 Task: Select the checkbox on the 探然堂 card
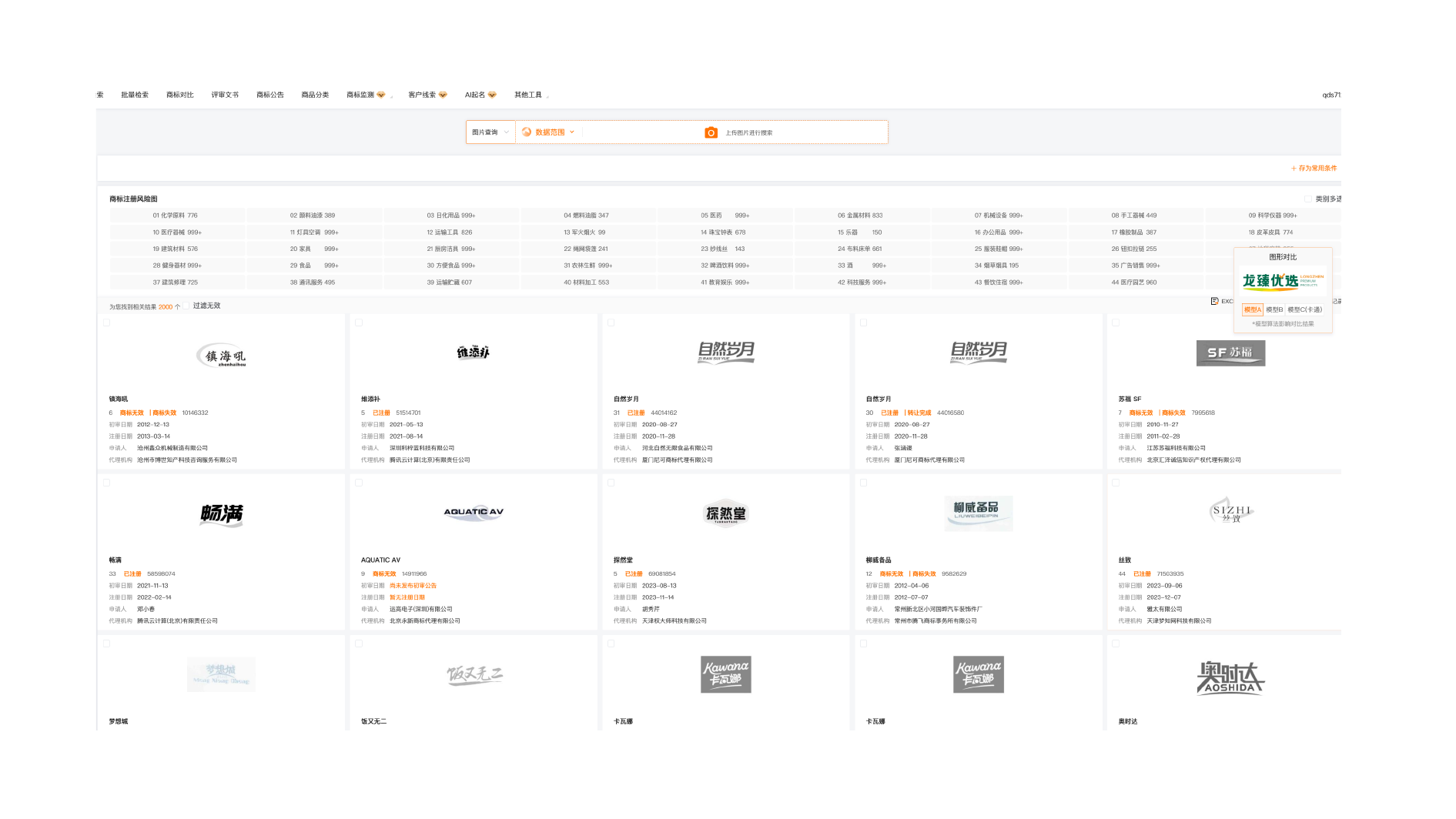coord(611,483)
